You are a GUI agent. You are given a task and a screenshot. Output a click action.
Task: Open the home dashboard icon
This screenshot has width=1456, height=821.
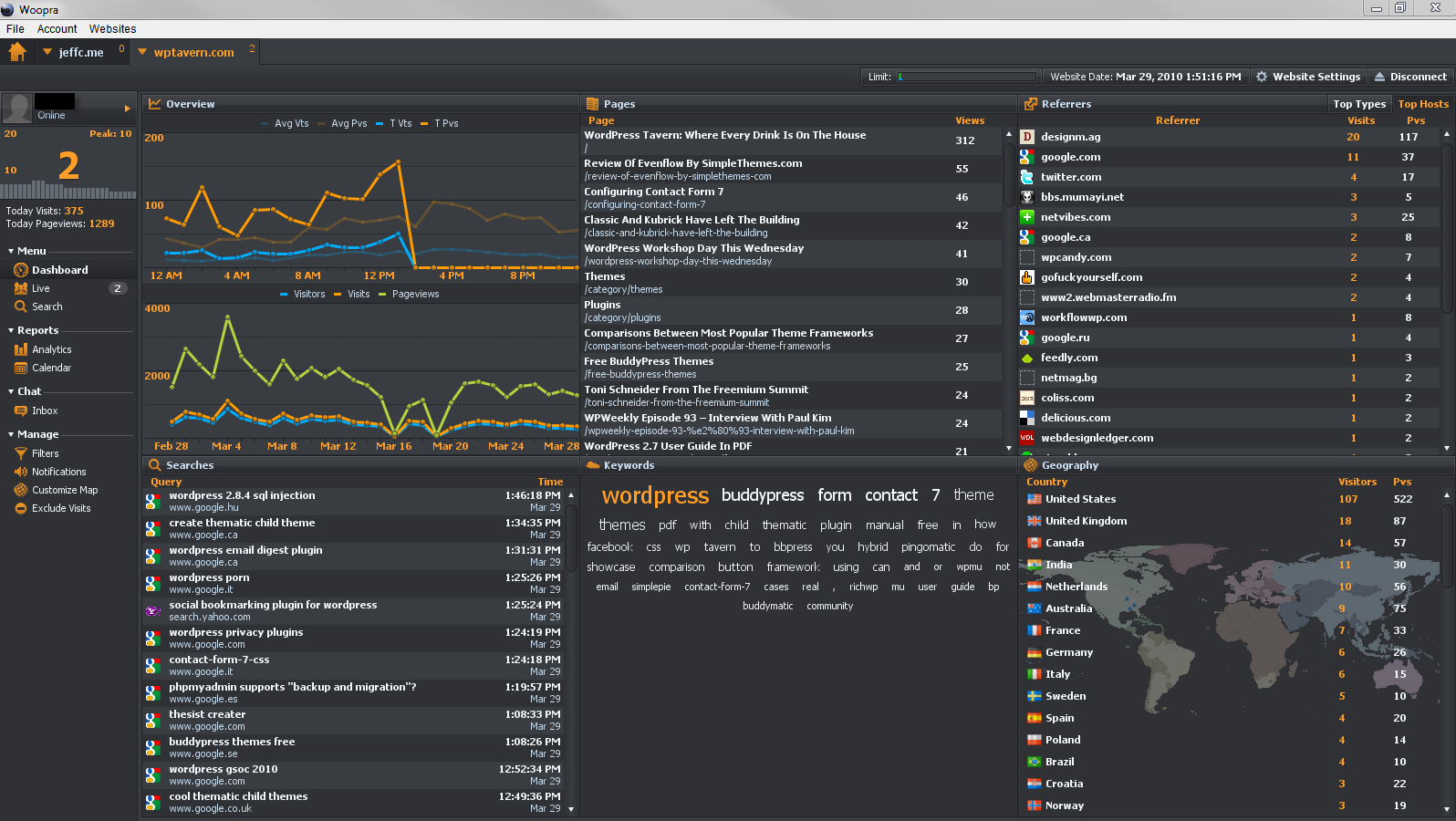(17, 52)
